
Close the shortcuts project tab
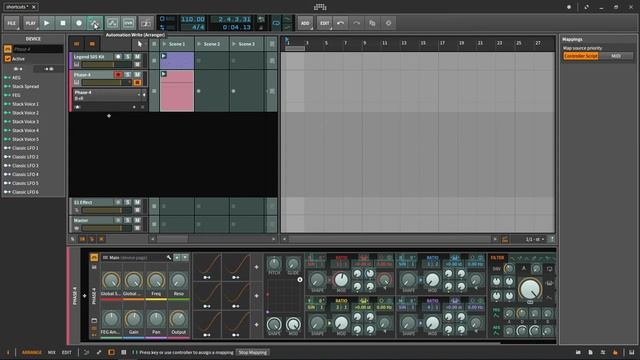[x=34, y=7]
